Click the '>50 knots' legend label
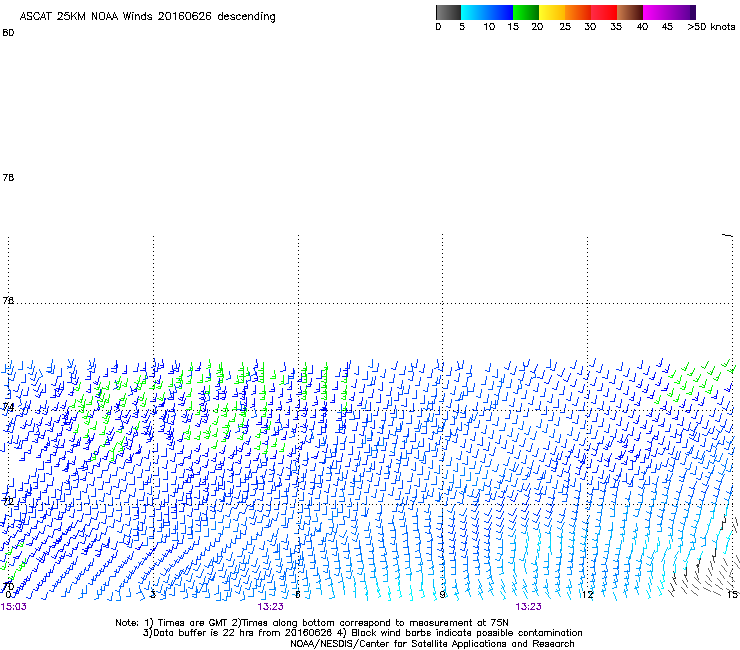Screen dimensions: 740x650 tap(711, 27)
